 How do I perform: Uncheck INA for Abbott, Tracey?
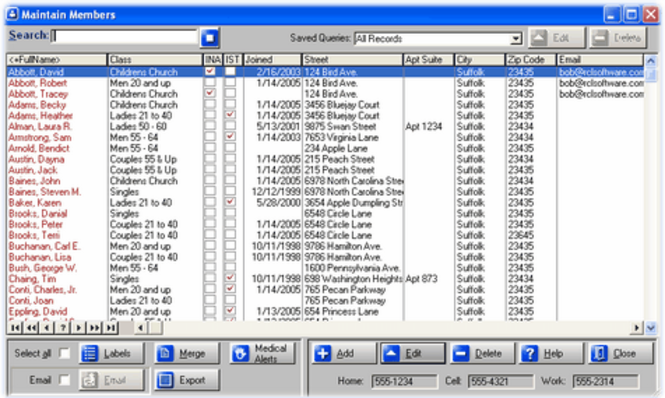(210, 93)
